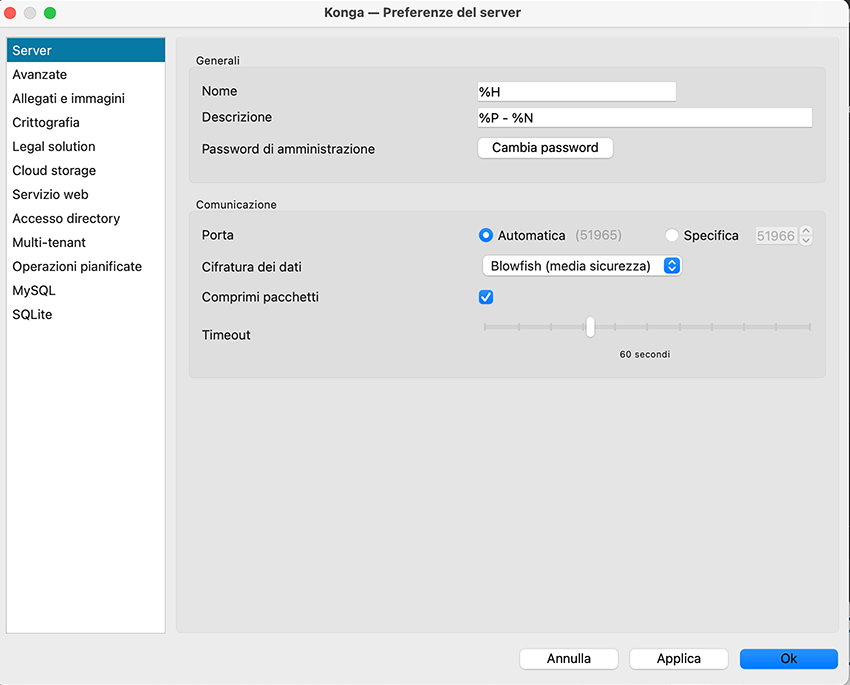Select the Automatica port radio button
Image resolution: width=850 pixels, height=685 pixels.
pos(486,236)
